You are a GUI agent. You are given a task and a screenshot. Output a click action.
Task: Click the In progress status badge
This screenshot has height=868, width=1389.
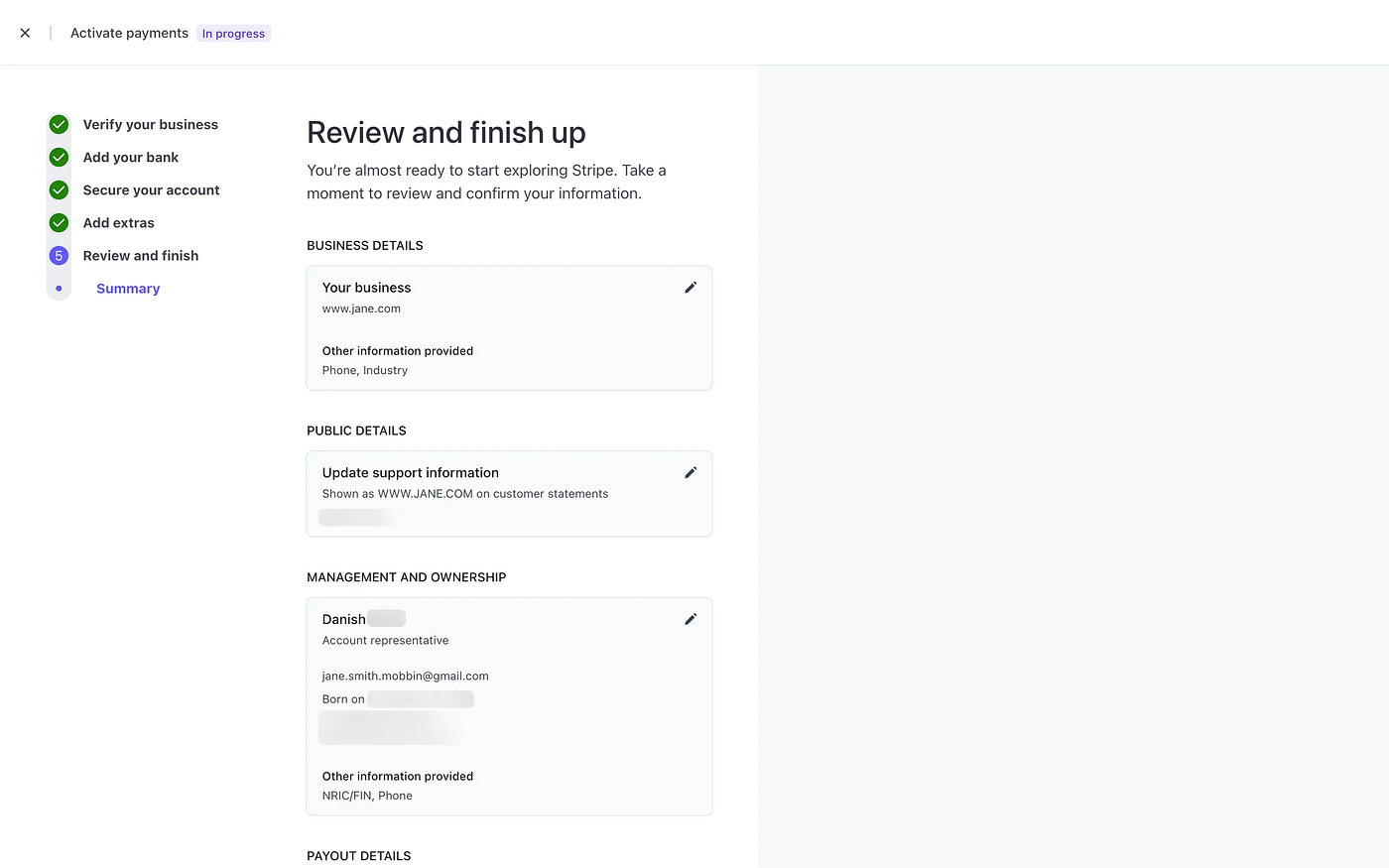click(233, 34)
